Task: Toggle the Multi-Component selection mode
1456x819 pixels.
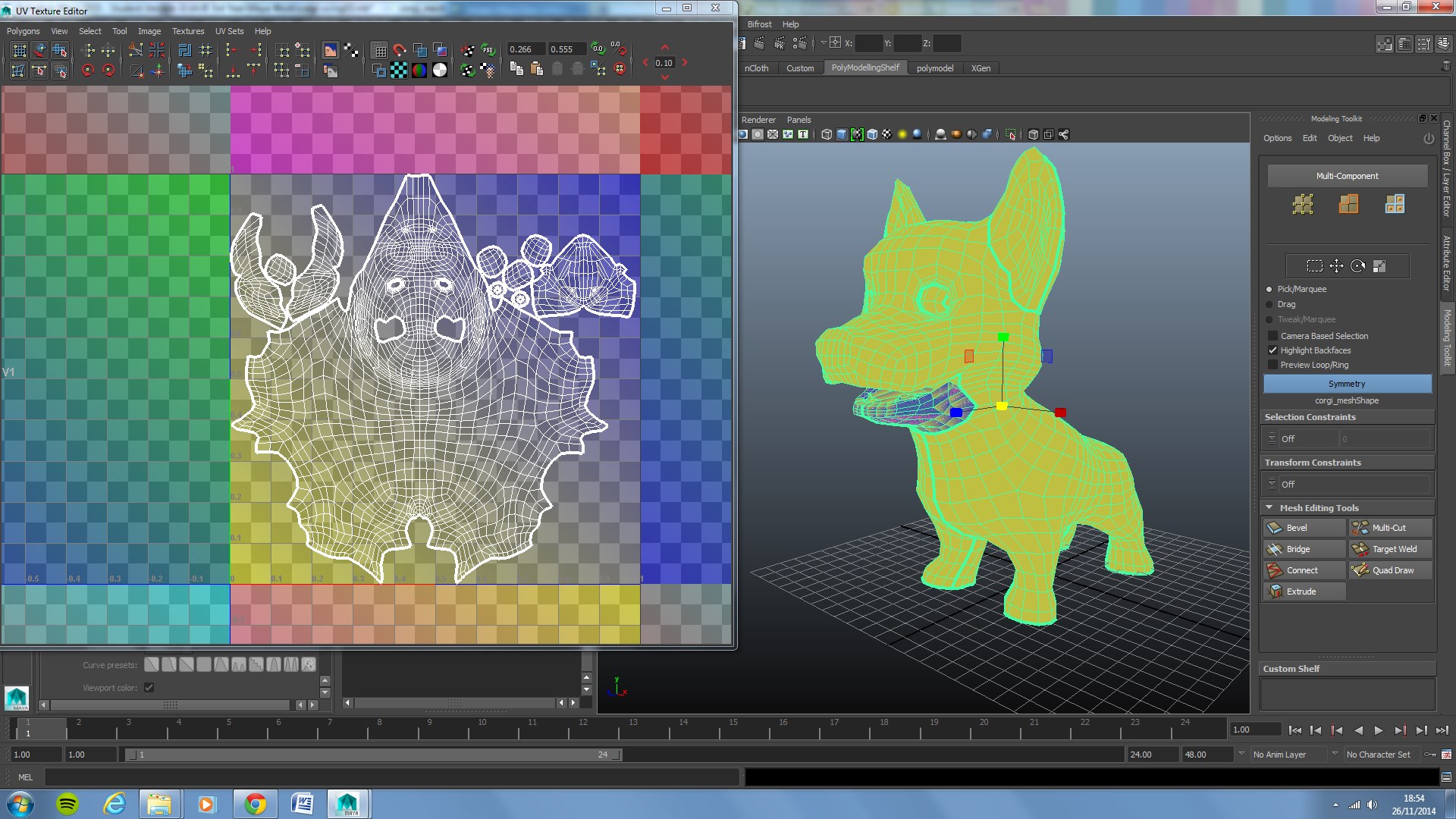Action: [x=1347, y=176]
